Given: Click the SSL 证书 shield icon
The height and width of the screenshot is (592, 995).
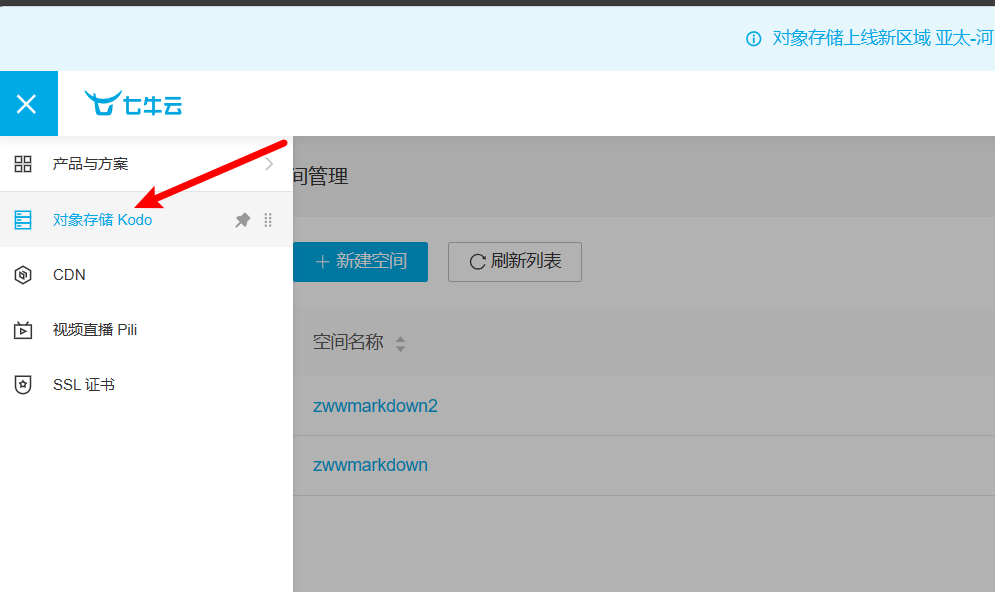Looking at the screenshot, I should pos(23,385).
